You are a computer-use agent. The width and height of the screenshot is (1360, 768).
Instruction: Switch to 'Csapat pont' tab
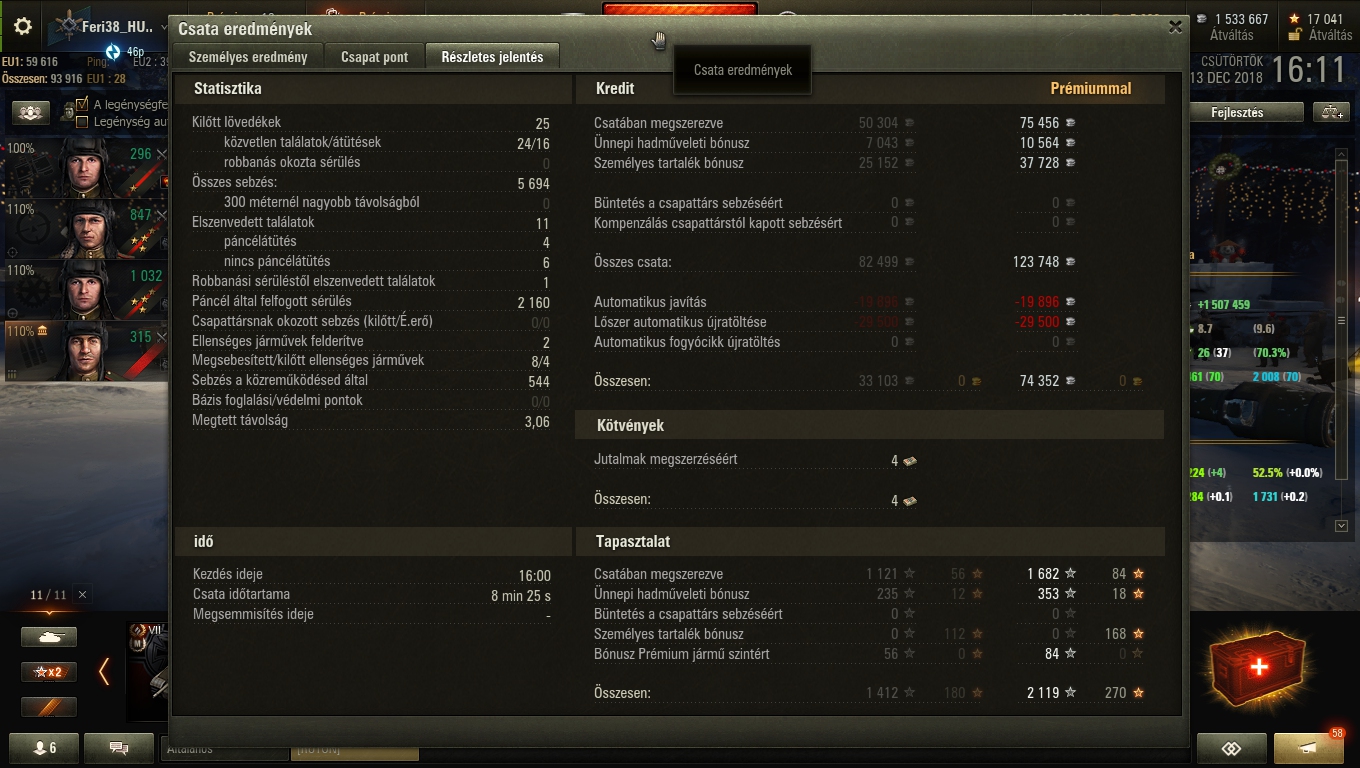pyautogui.click(x=374, y=57)
